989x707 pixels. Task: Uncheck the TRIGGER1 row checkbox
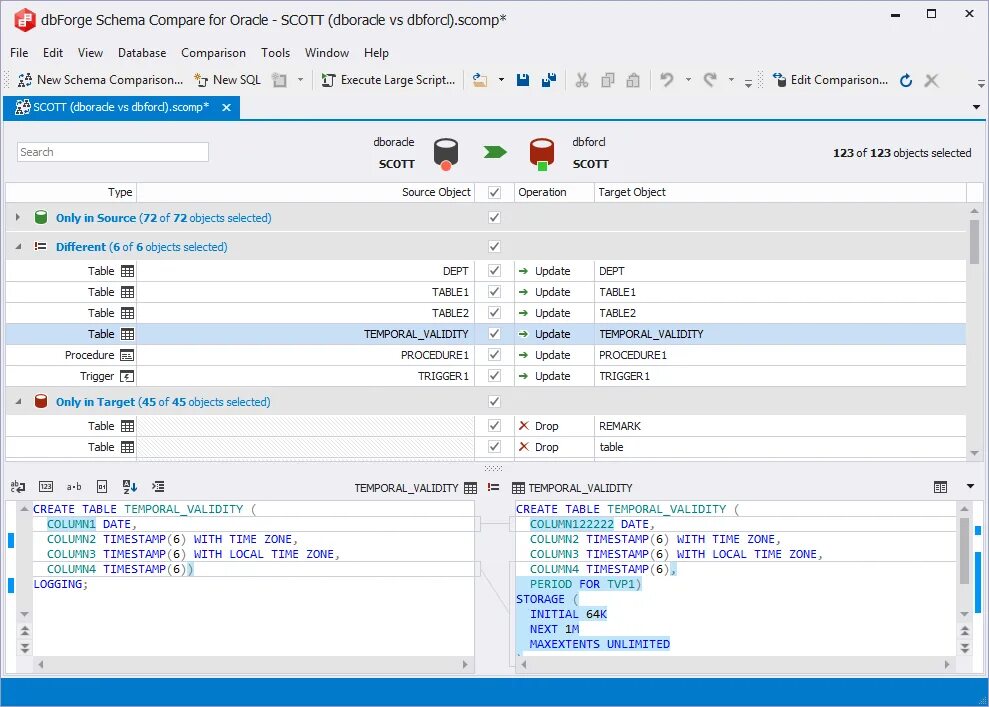click(494, 376)
